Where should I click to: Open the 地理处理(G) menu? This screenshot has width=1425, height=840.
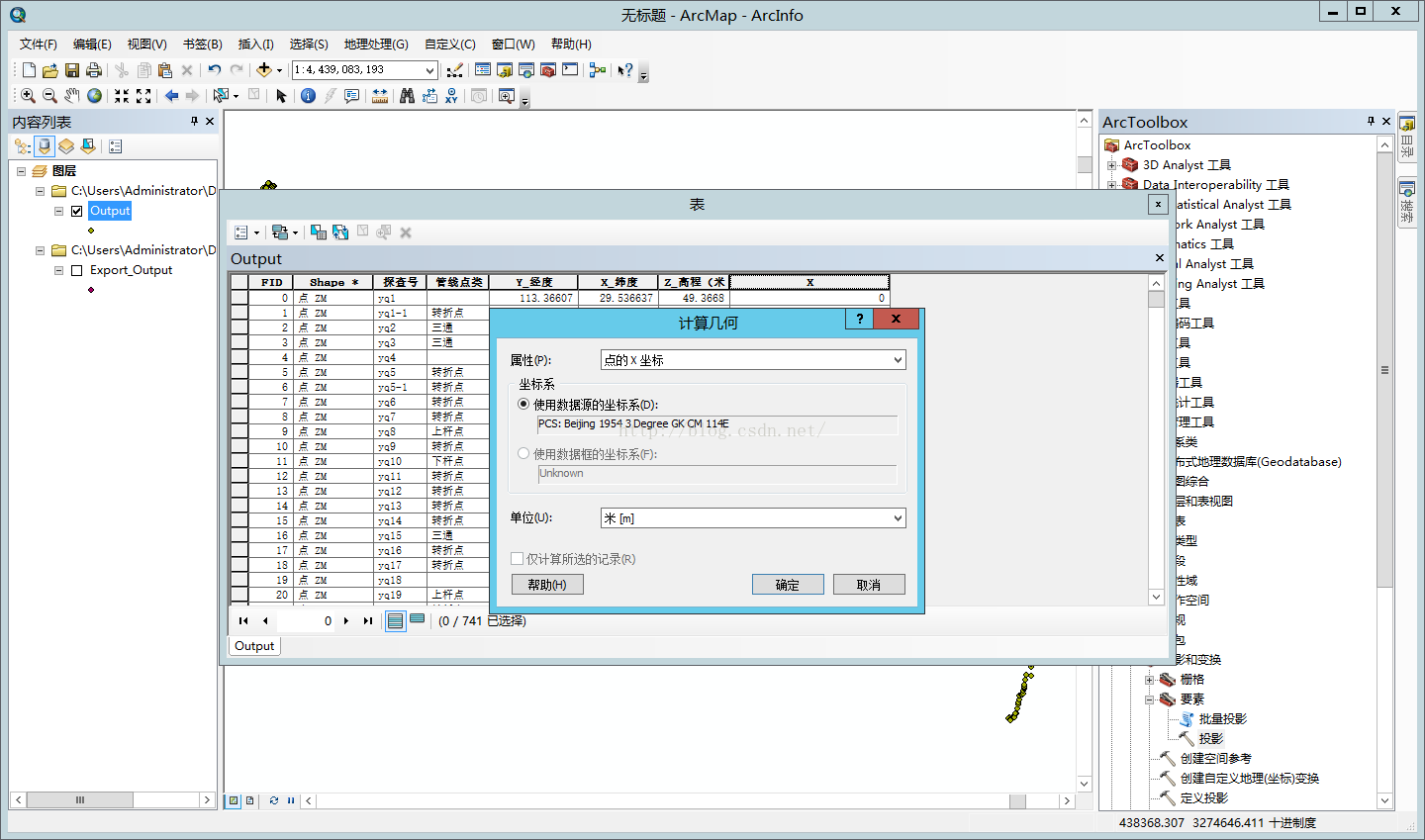(x=376, y=45)
